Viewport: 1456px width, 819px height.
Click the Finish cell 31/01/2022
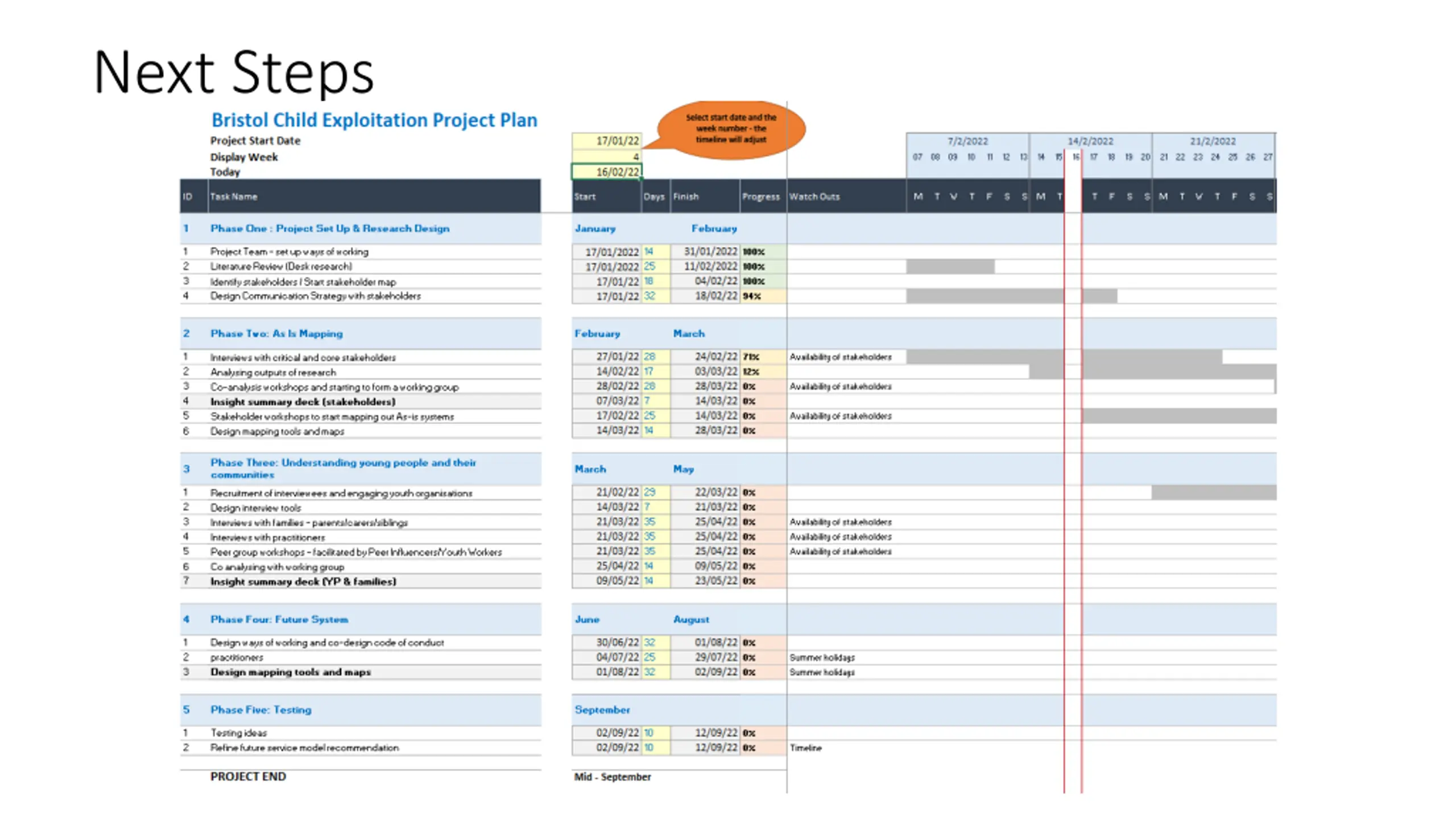point(705,251)
